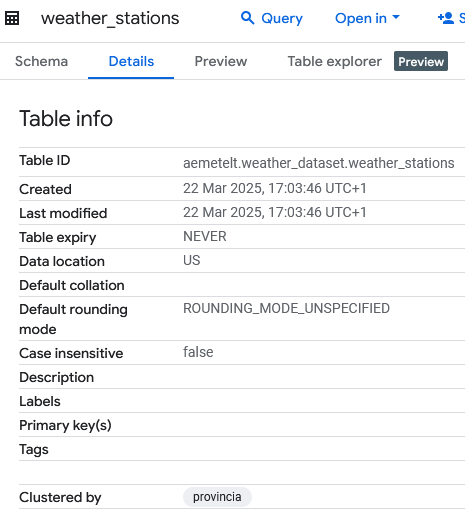Click the Case insensitive value false

pos(198,352)
